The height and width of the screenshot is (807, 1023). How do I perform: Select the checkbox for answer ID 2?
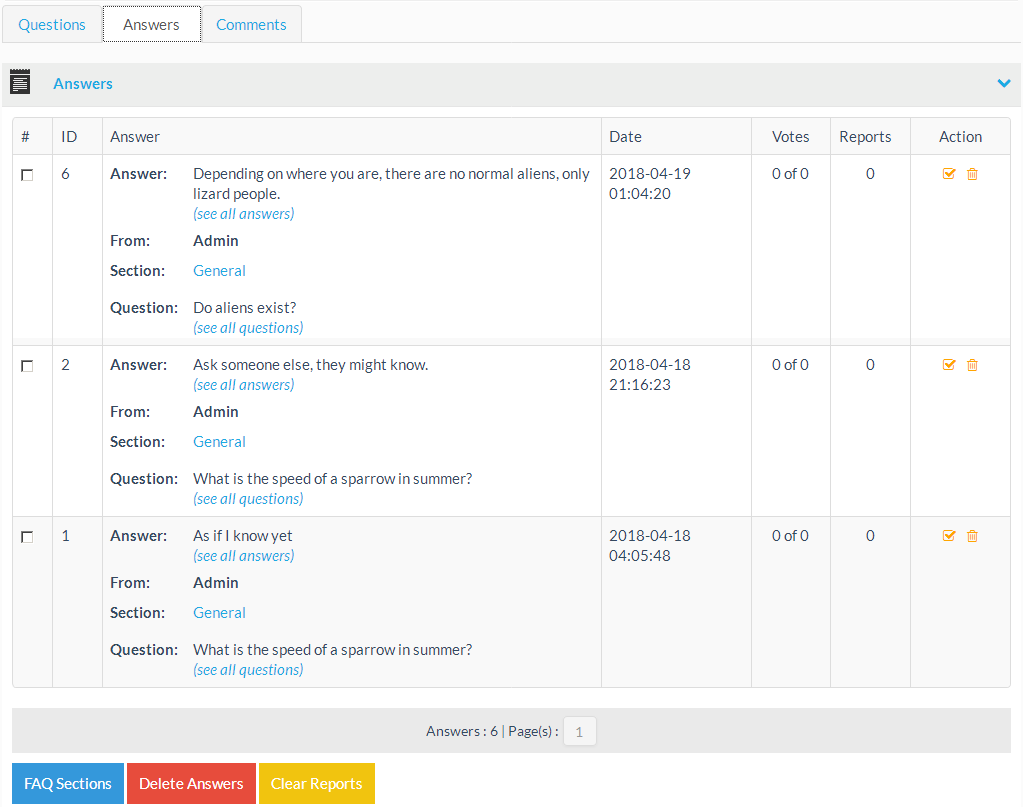pos(27,366)
